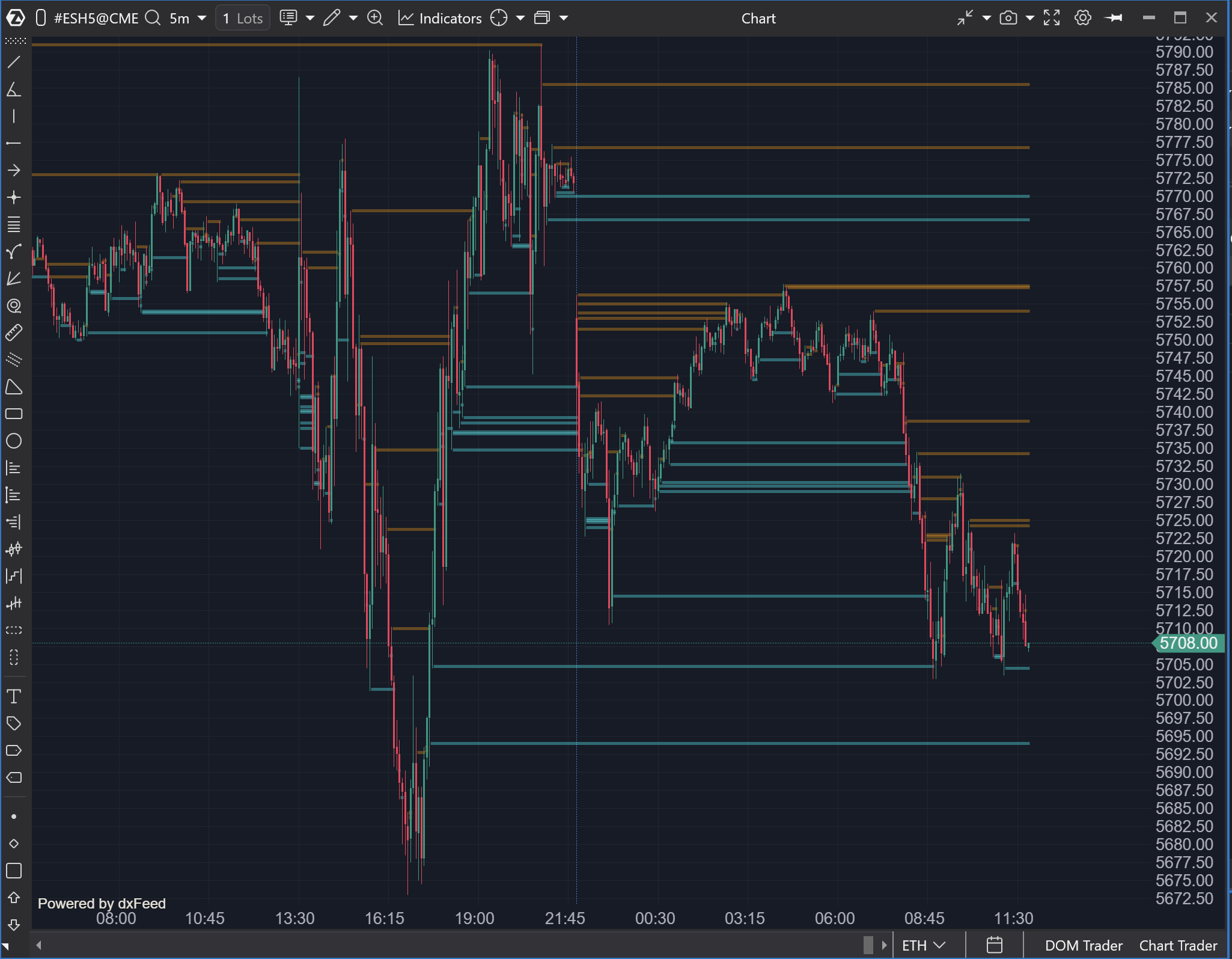Expand the drawing pencil dropdown arrow

point(353,18)
